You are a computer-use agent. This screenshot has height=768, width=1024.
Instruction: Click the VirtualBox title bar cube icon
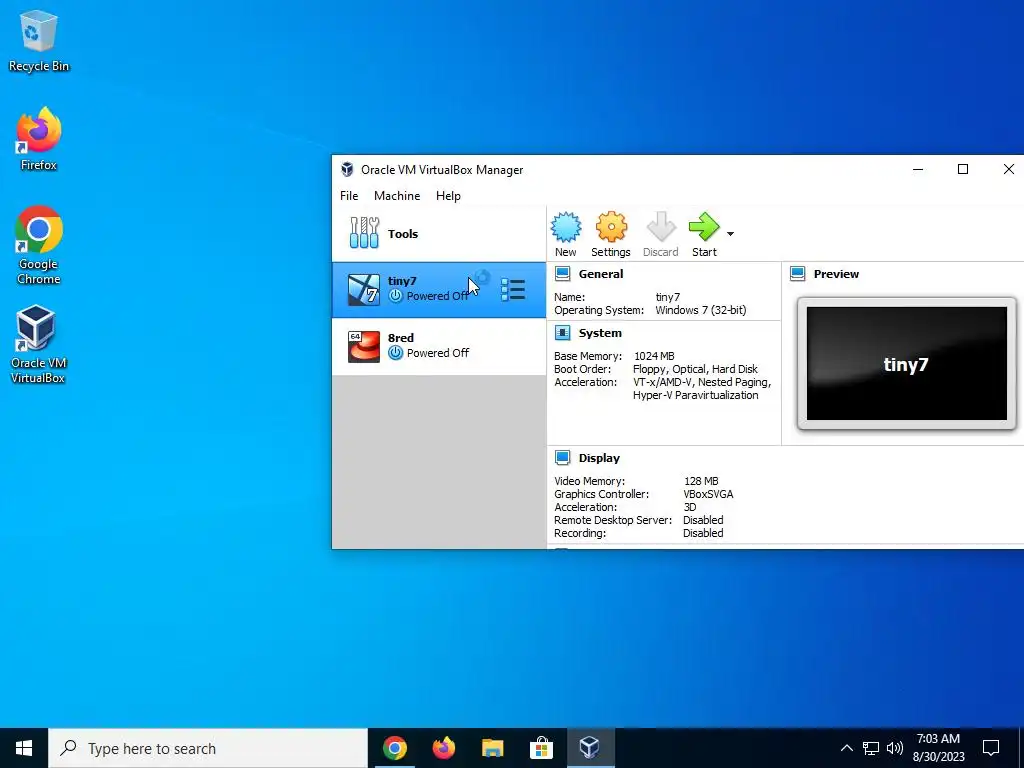pos(347,170)
